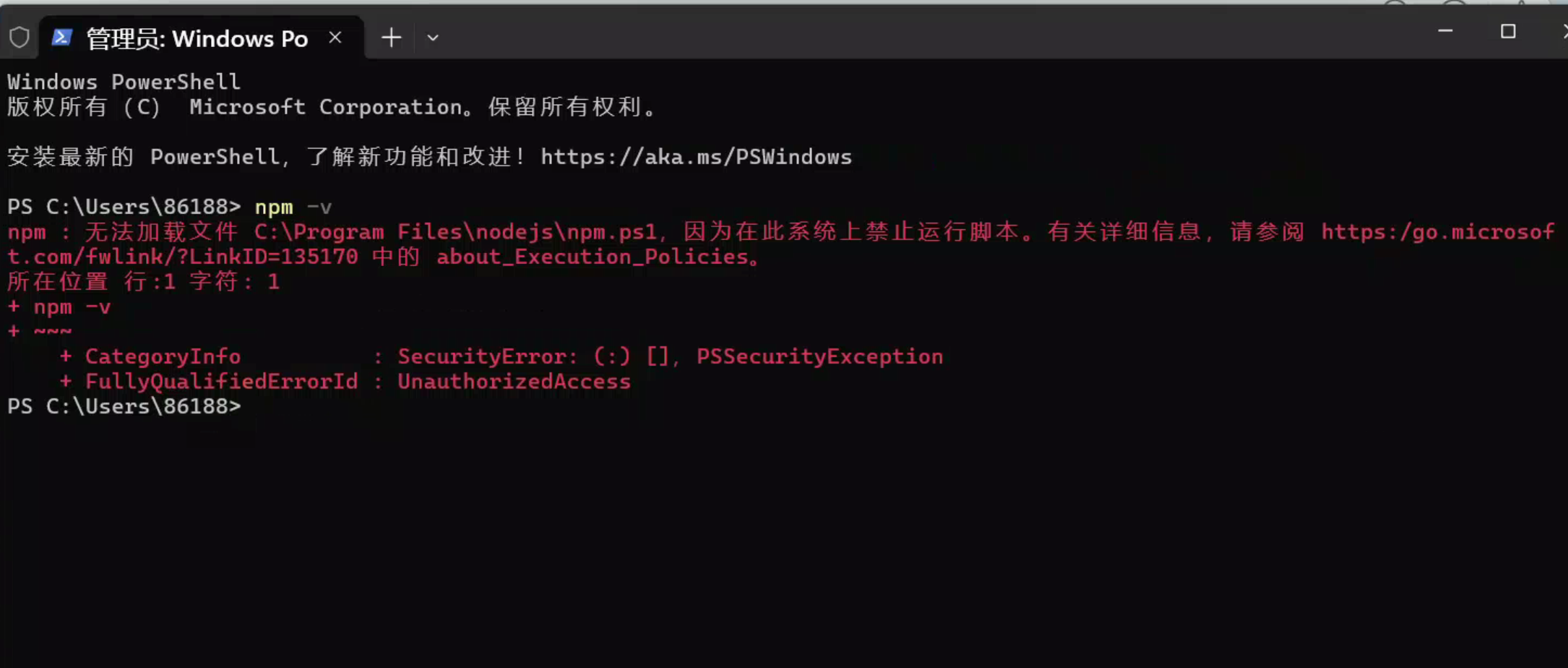Click the UnauthorizedAccess error text
This screenshot has height=668, width=1568.
coord(514,382)
